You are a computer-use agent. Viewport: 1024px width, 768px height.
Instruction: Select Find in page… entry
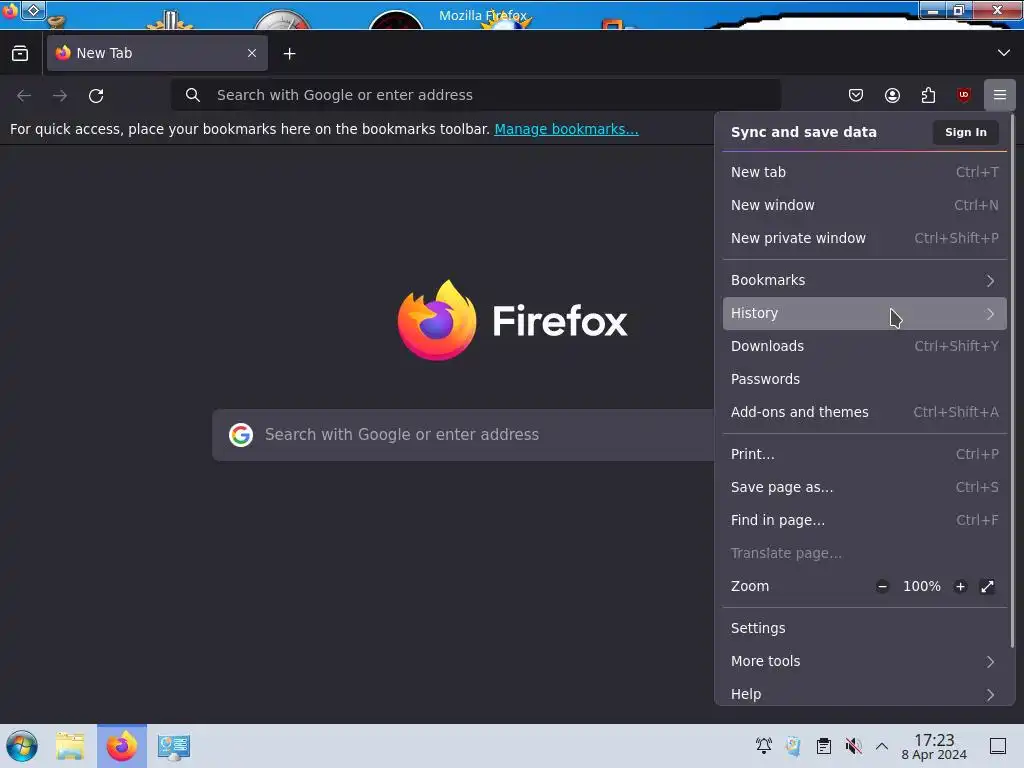point(865,520)
